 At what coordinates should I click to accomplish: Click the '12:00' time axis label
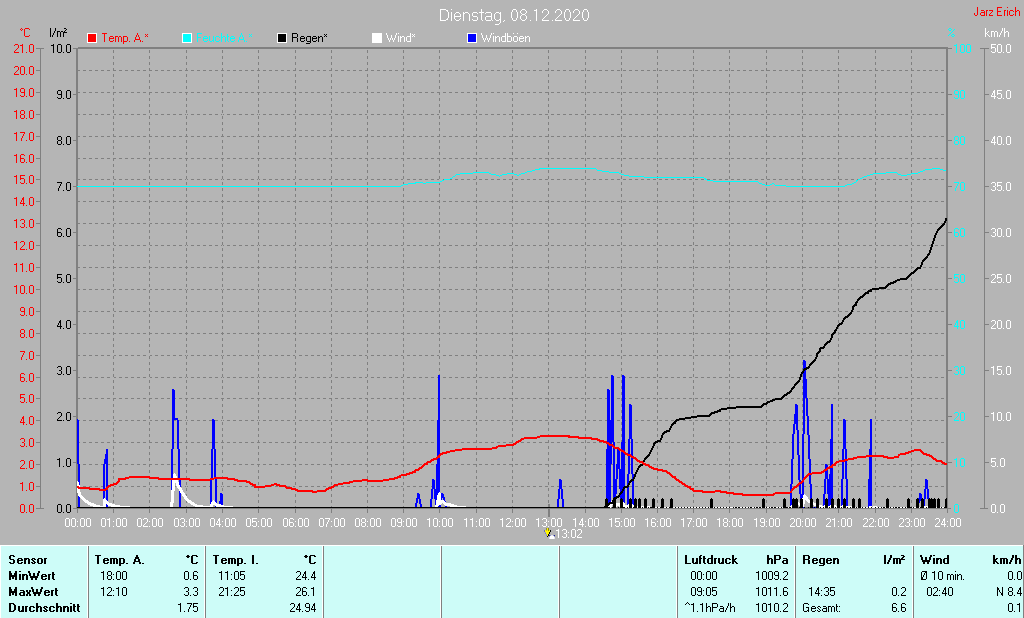(x=513, y=523)
